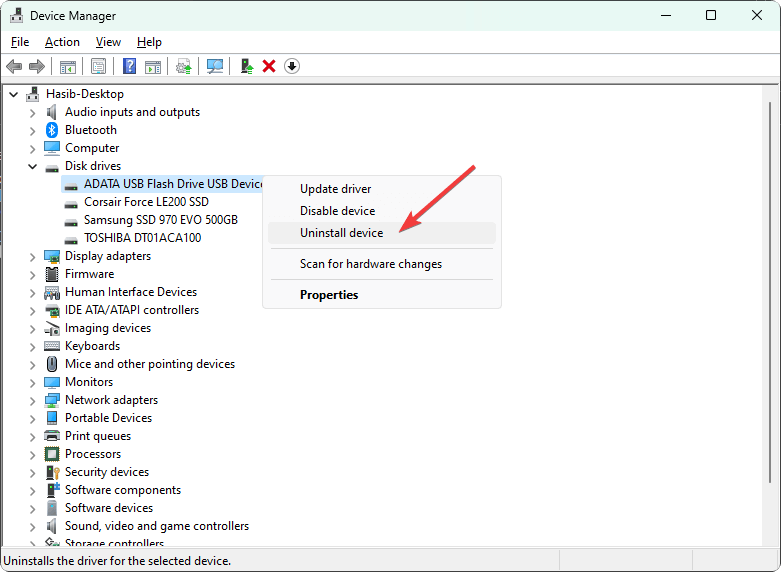Screen dimensions: 781x572
Task: Open the Help menu
Action: click(149, 42)
